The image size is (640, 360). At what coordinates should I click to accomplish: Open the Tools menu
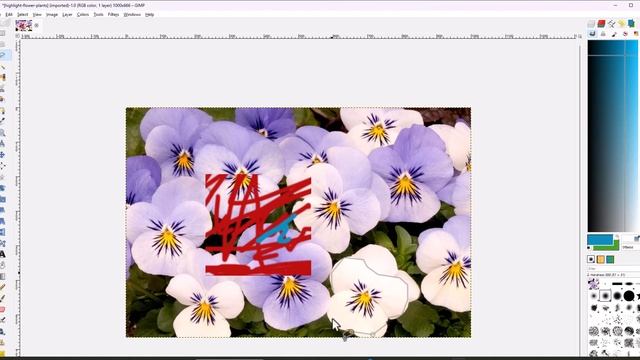(98, 14)
